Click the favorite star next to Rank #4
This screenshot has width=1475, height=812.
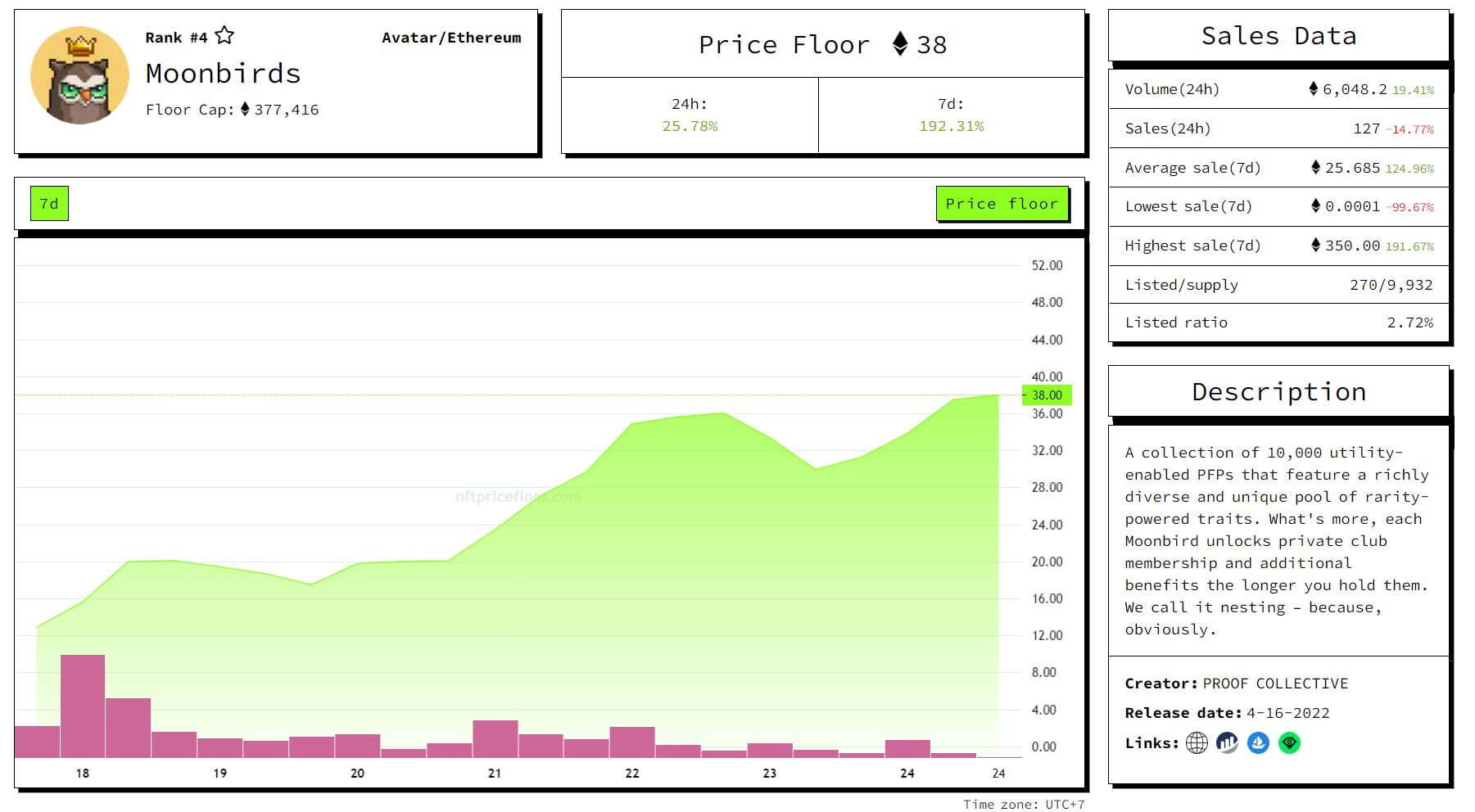pyautogui.click(x=224, y=36)
